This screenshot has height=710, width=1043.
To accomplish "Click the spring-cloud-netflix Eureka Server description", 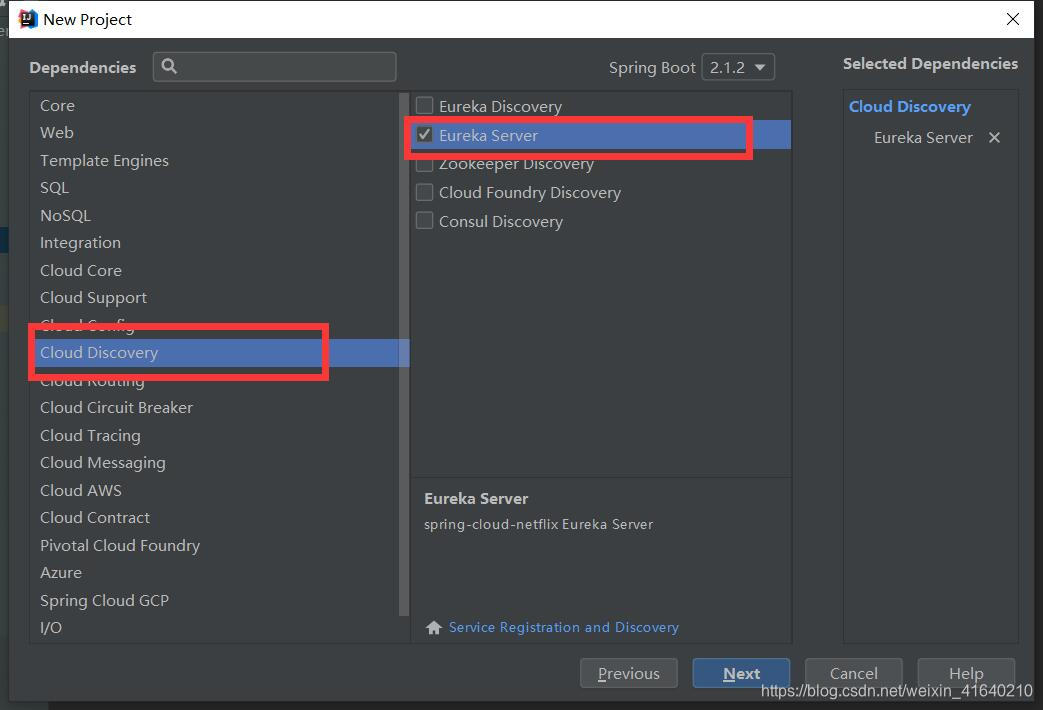I will pos(538,524).
